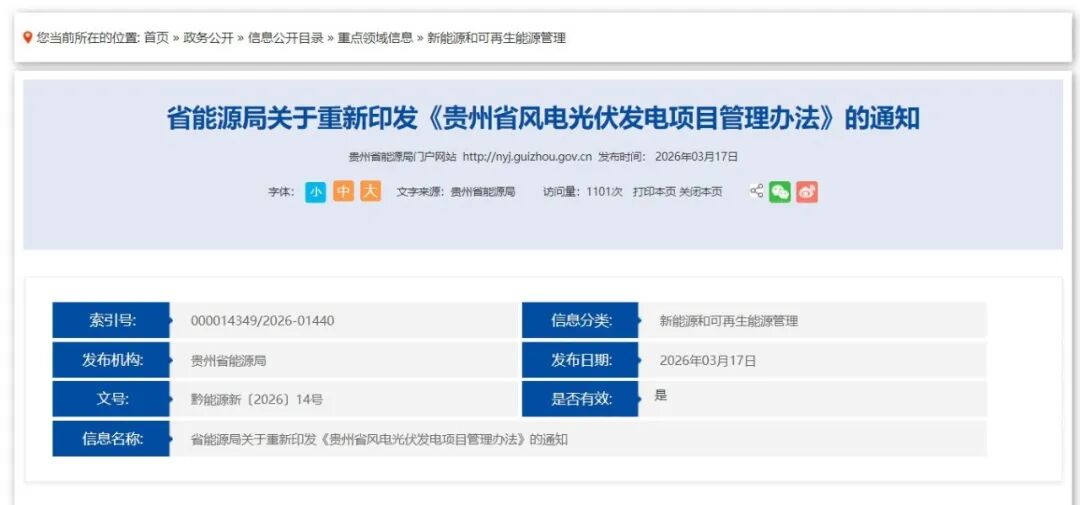Set font size to medium (中)

tap(343, 191)
